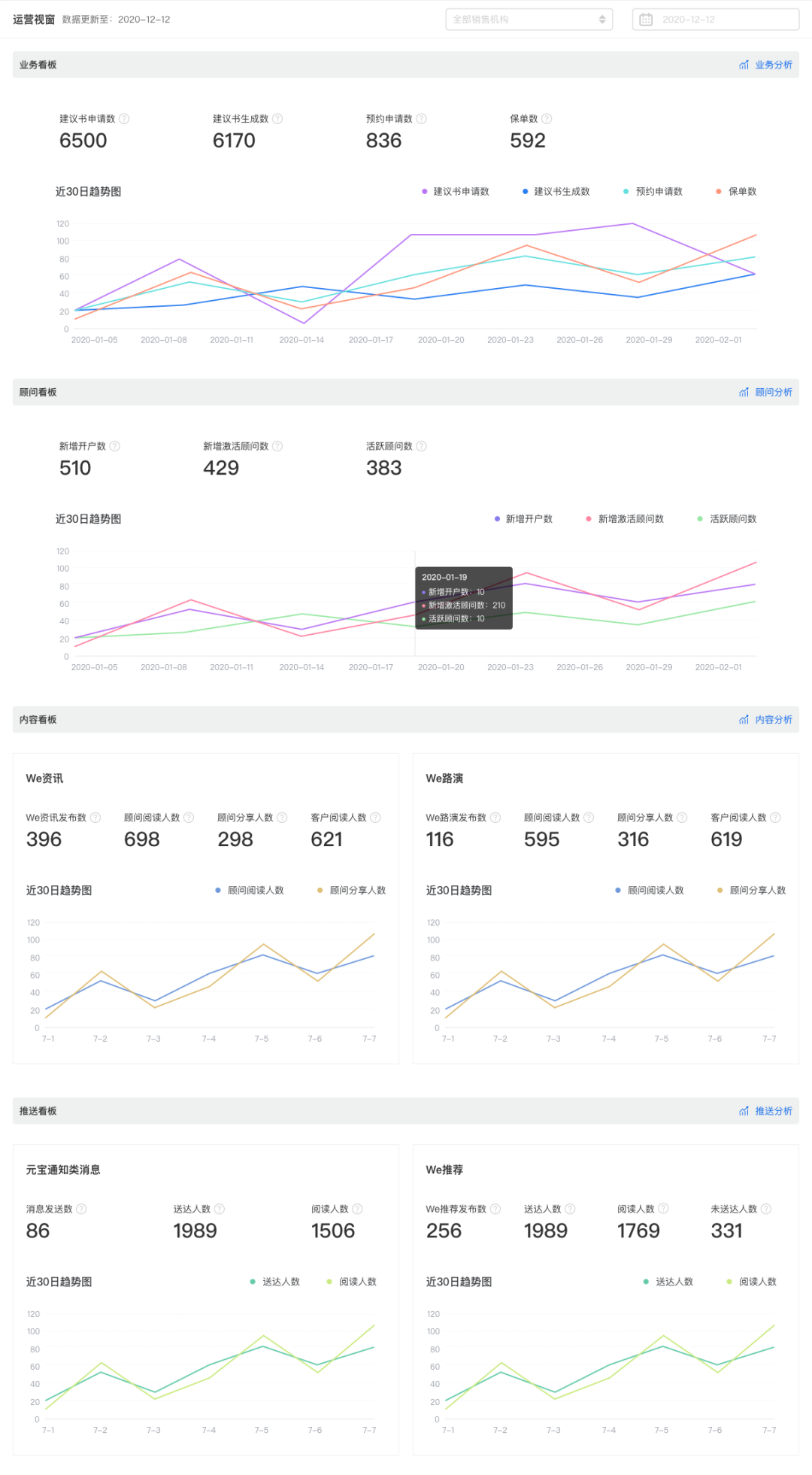Click the calendar icon in date field

646,20
